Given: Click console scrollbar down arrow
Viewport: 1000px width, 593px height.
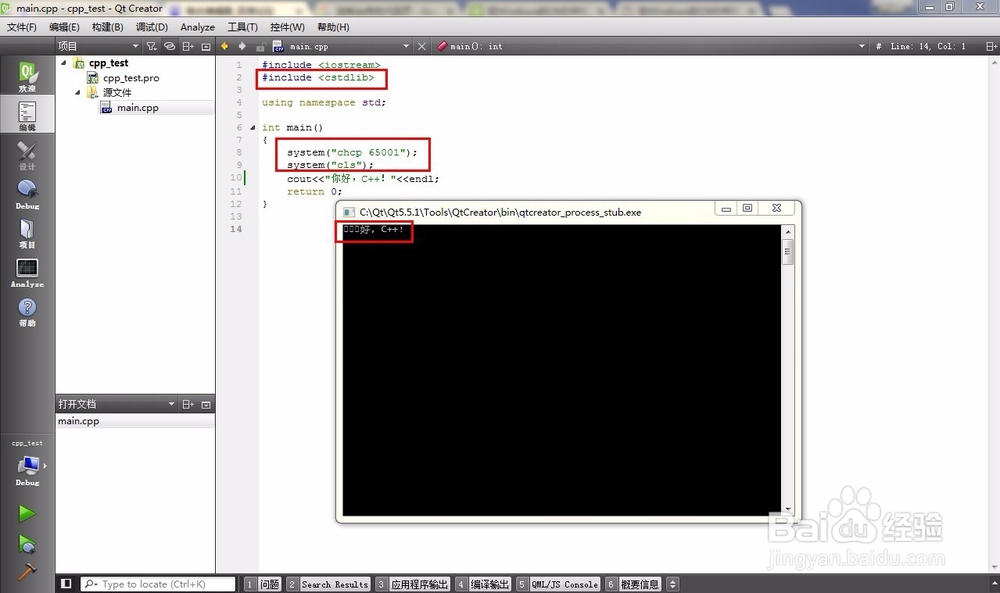Looking at the screenshot, I should coord(788,509).
